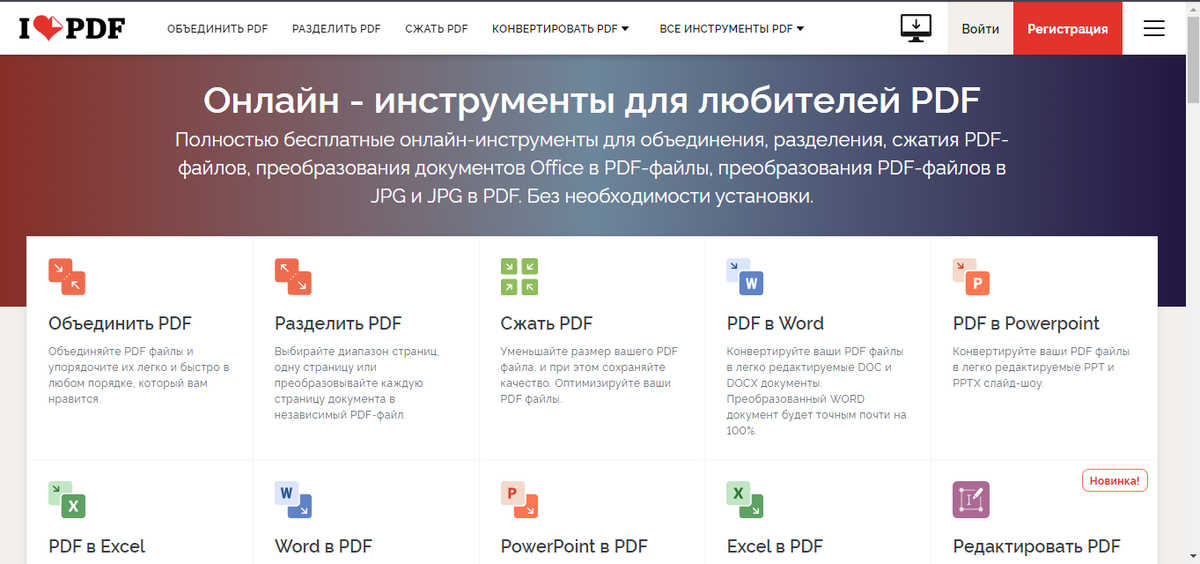Image resolution: width=1200 pixels, height=564 pixels.
Task: Open the Редактировать PDF card title
Action: click(x=1036, y=546)
